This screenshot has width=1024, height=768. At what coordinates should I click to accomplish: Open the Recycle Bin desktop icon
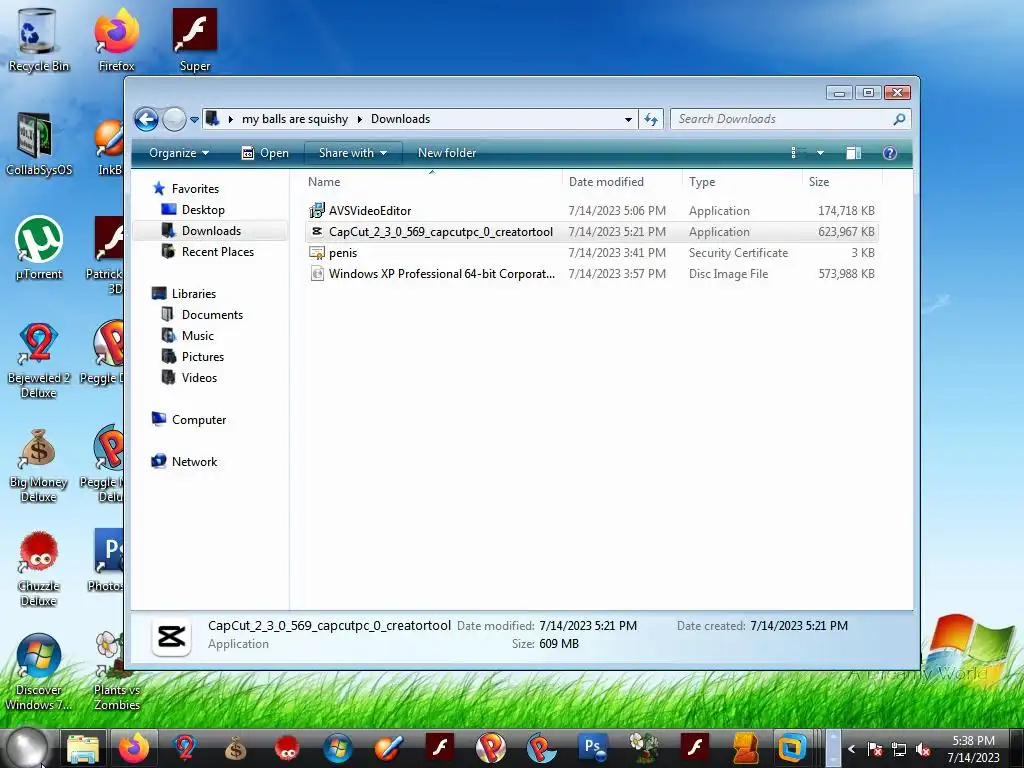(x=38, y=39)
